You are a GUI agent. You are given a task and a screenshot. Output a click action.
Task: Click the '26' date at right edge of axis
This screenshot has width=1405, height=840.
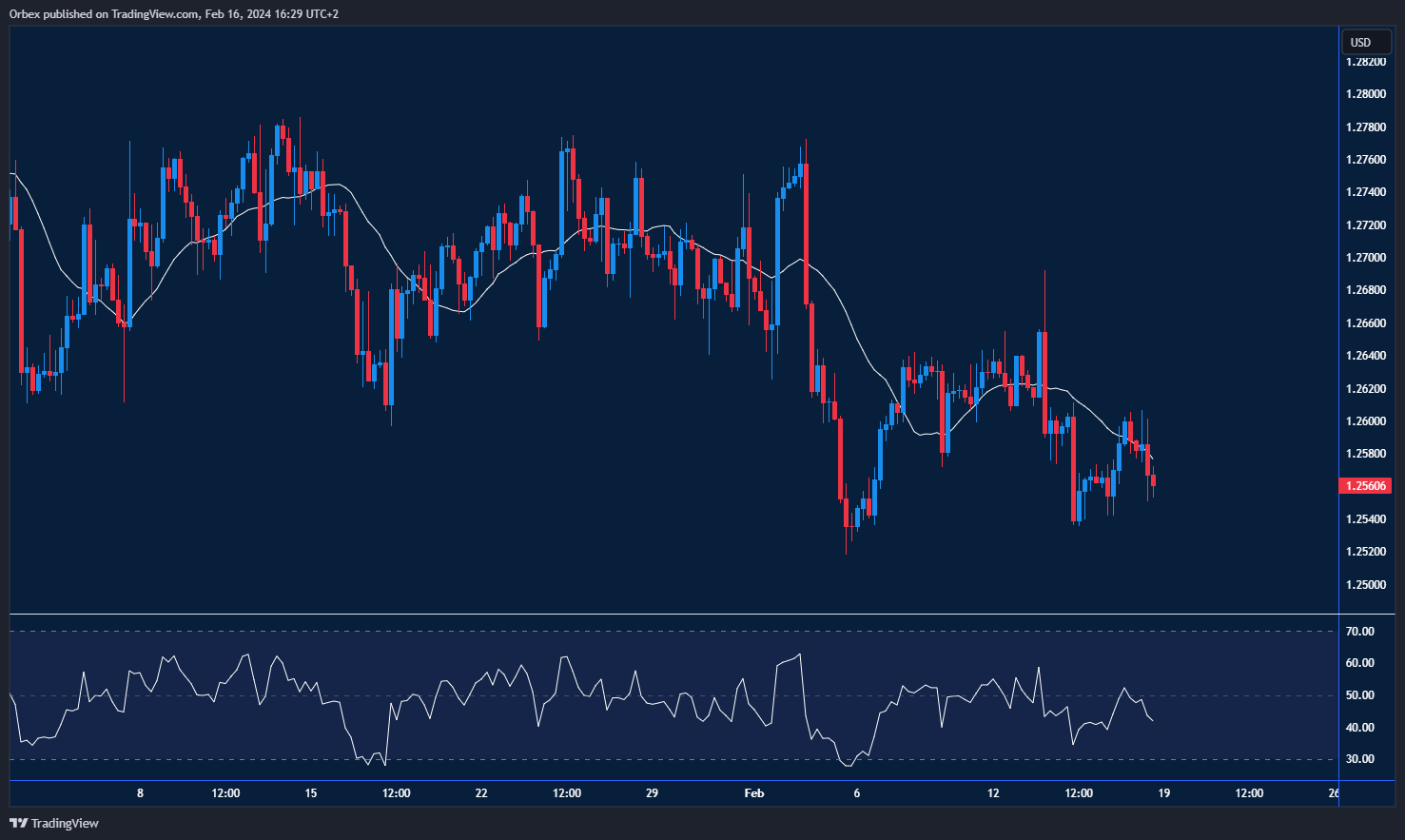point(1332,791)
